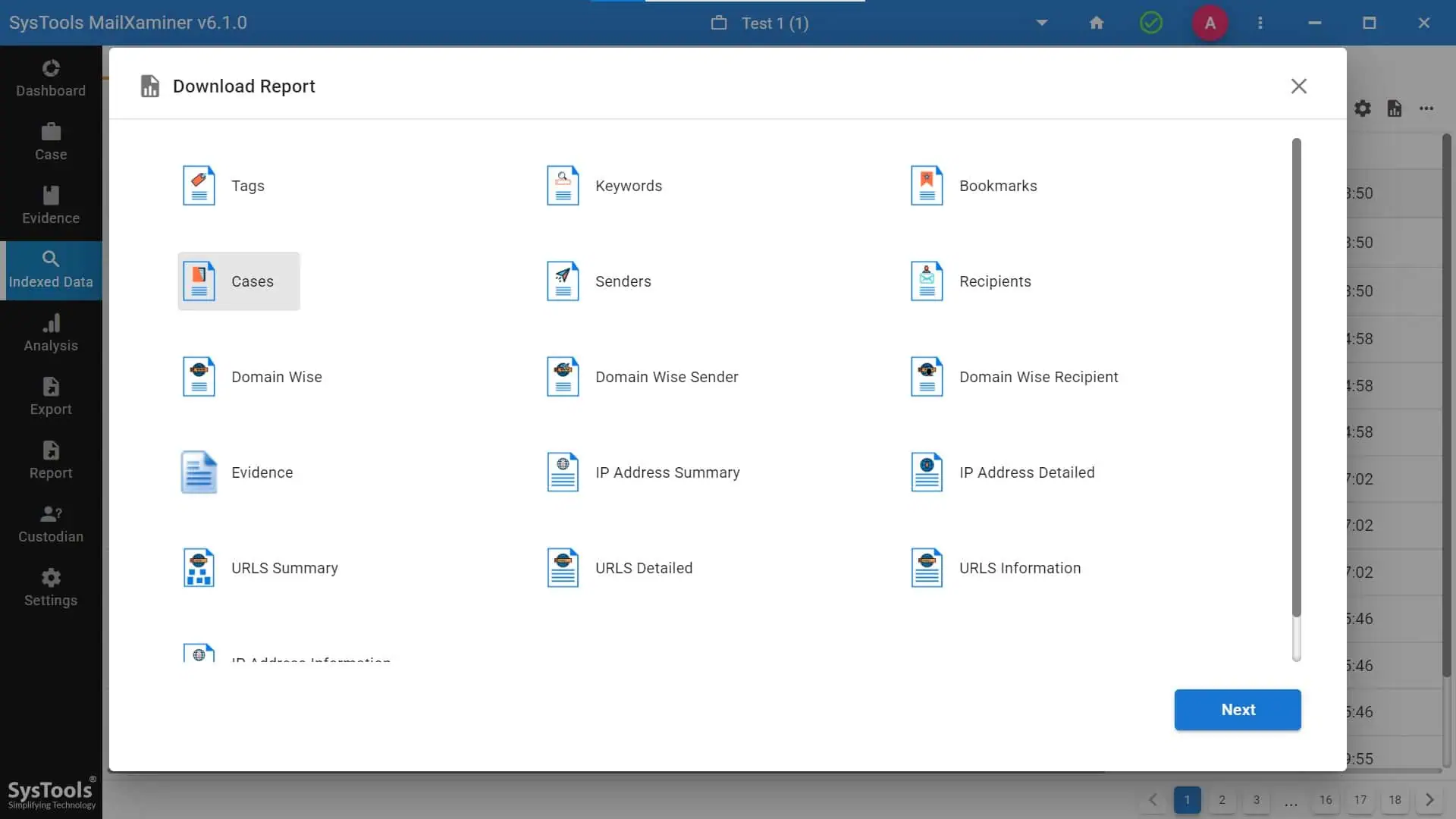Select the Indexed Data sidebar tab
The width and height of the screenshot is (1456, 819).
[x=51, y=270]
